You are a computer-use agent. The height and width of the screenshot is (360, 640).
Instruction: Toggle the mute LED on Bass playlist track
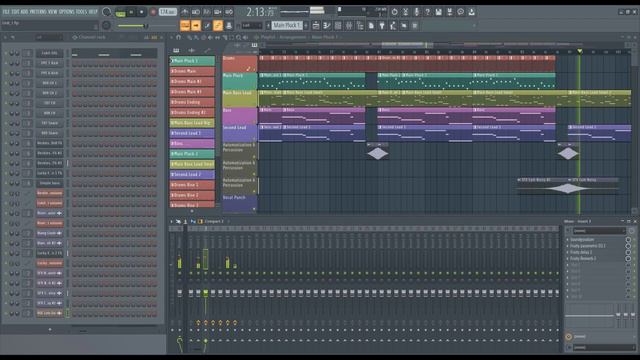(x=254, y=122)
